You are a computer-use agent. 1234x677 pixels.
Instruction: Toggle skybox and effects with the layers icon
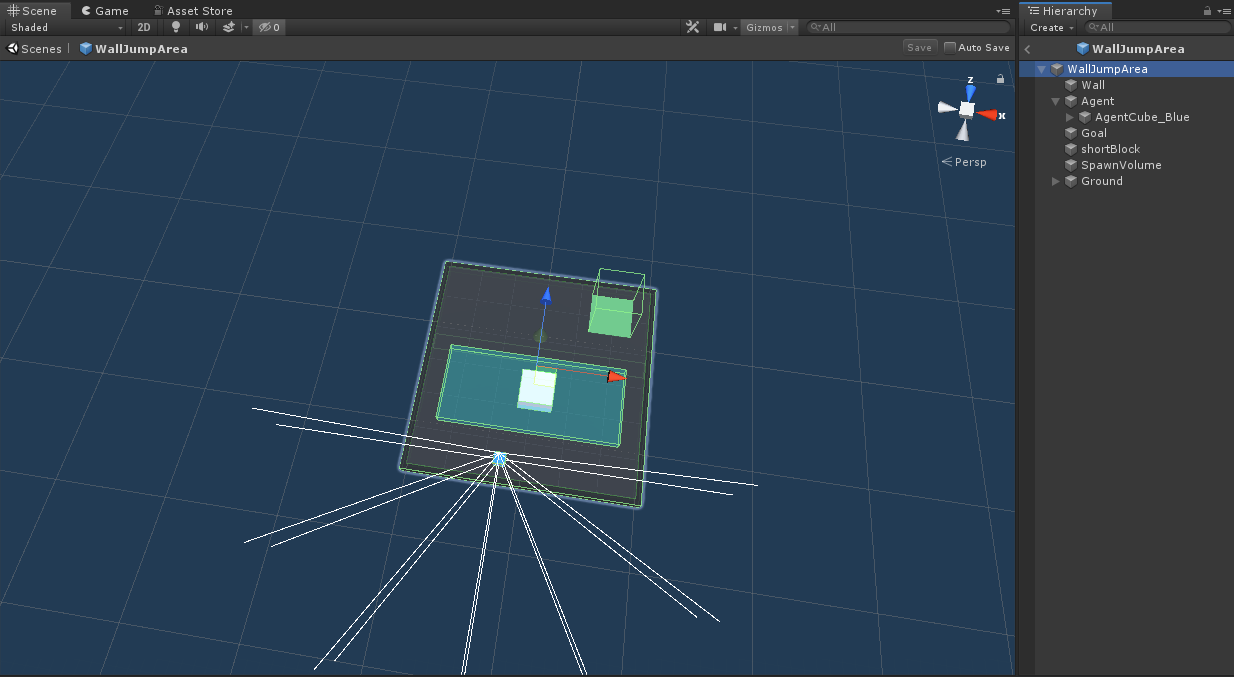(228, 27)
